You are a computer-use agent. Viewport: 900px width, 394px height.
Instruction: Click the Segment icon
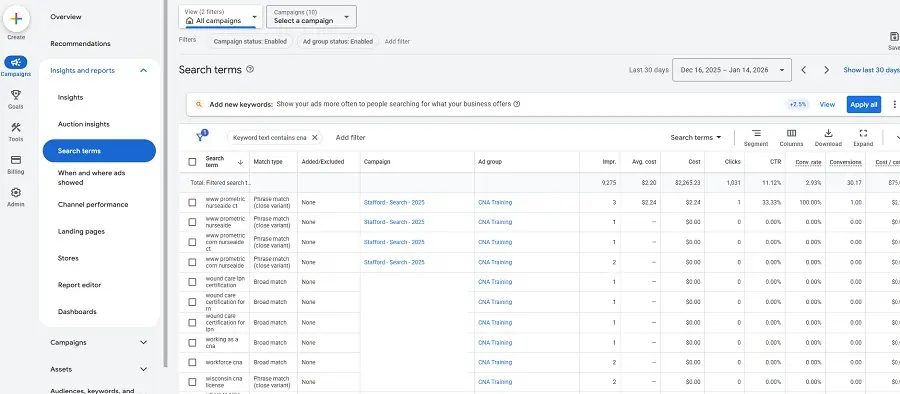click(x=756, y=133)
